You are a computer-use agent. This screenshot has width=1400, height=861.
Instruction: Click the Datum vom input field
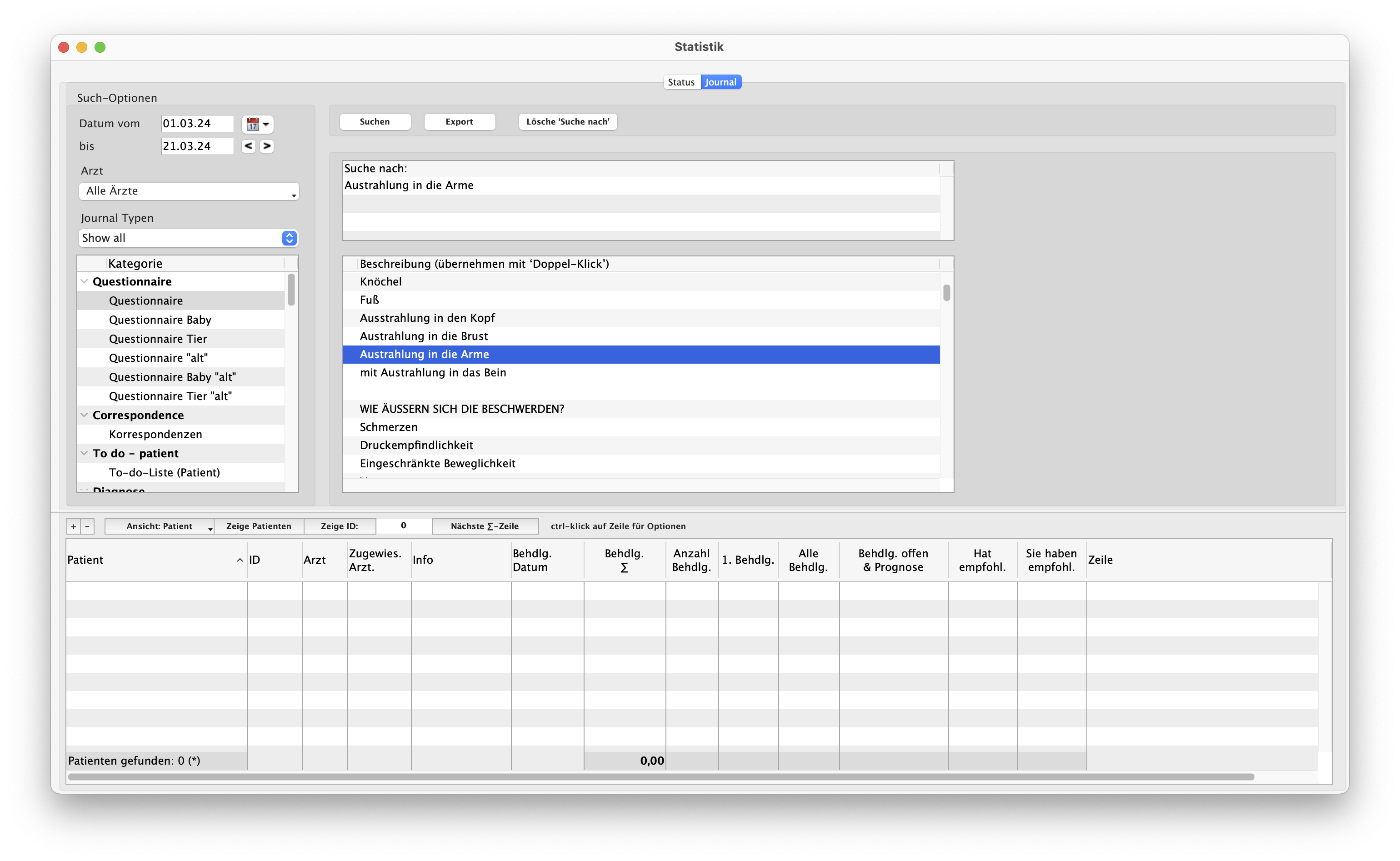(x=197, y=124)
